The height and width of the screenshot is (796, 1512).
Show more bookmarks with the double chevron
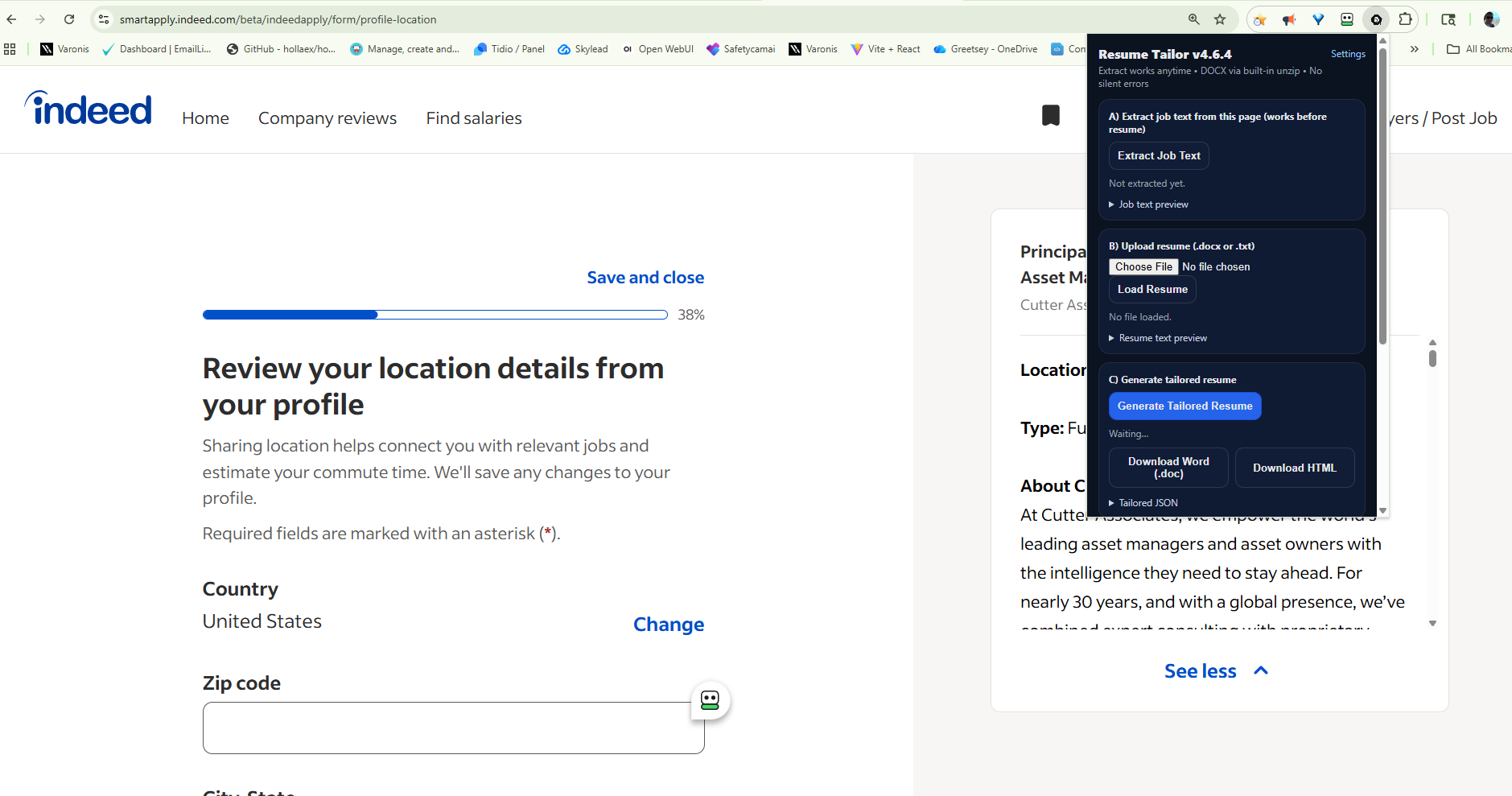pos(1414,49)
